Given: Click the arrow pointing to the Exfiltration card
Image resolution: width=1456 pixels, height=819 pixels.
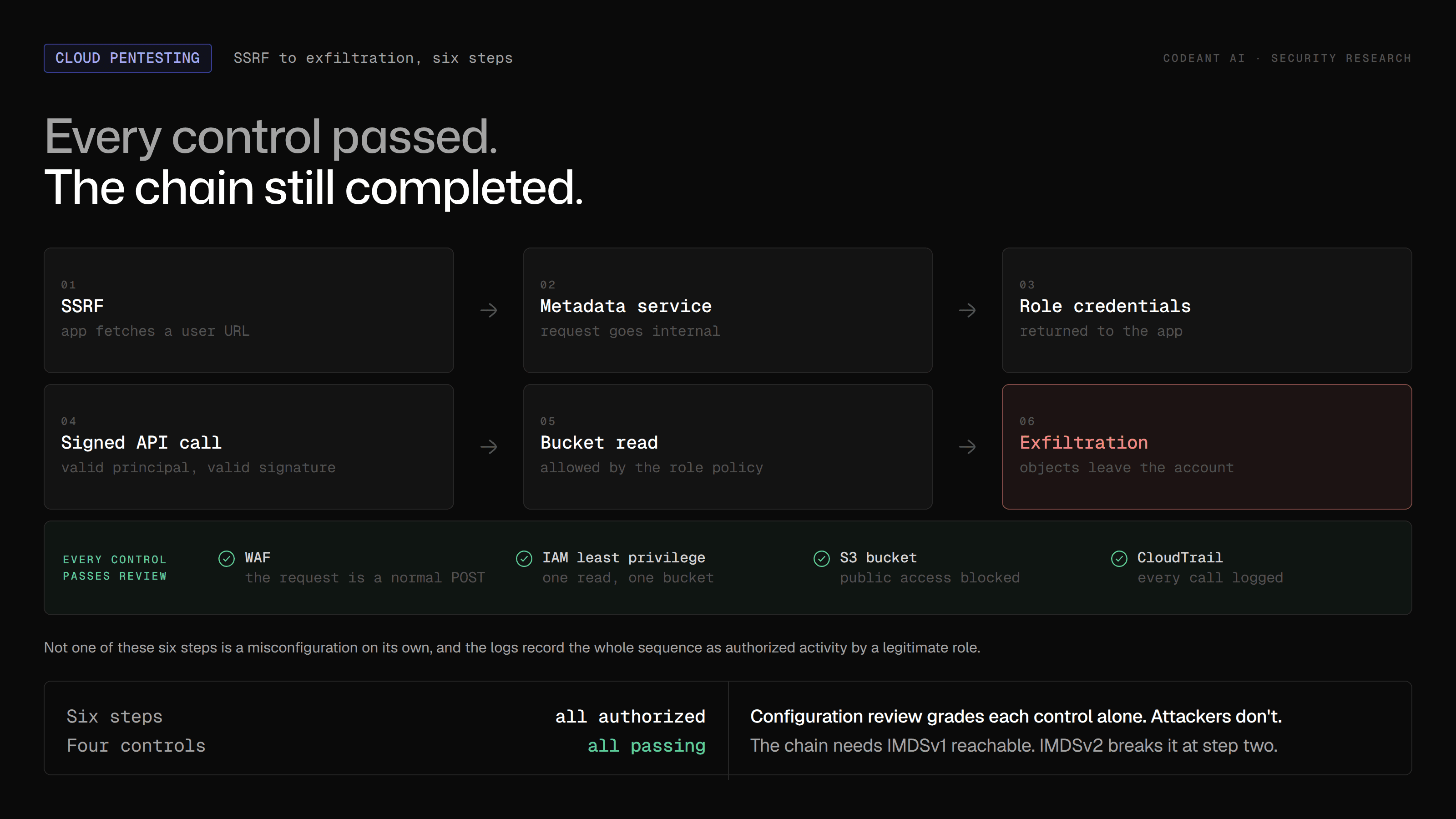Looking at the screenshot, I should [x=967, y=447].
